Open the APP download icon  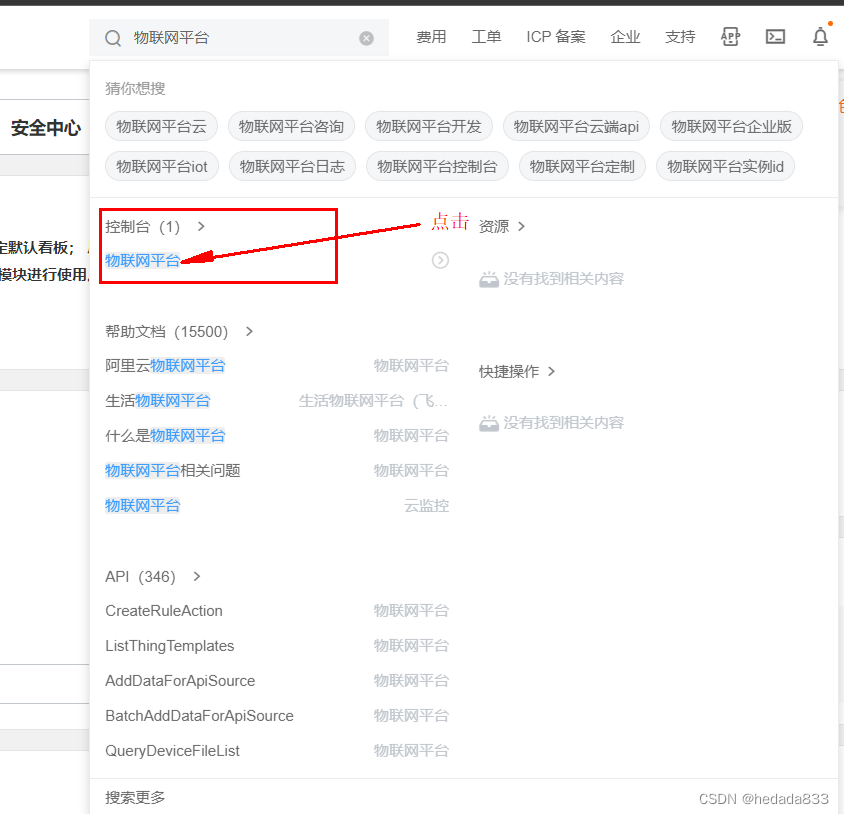[730, 37]
